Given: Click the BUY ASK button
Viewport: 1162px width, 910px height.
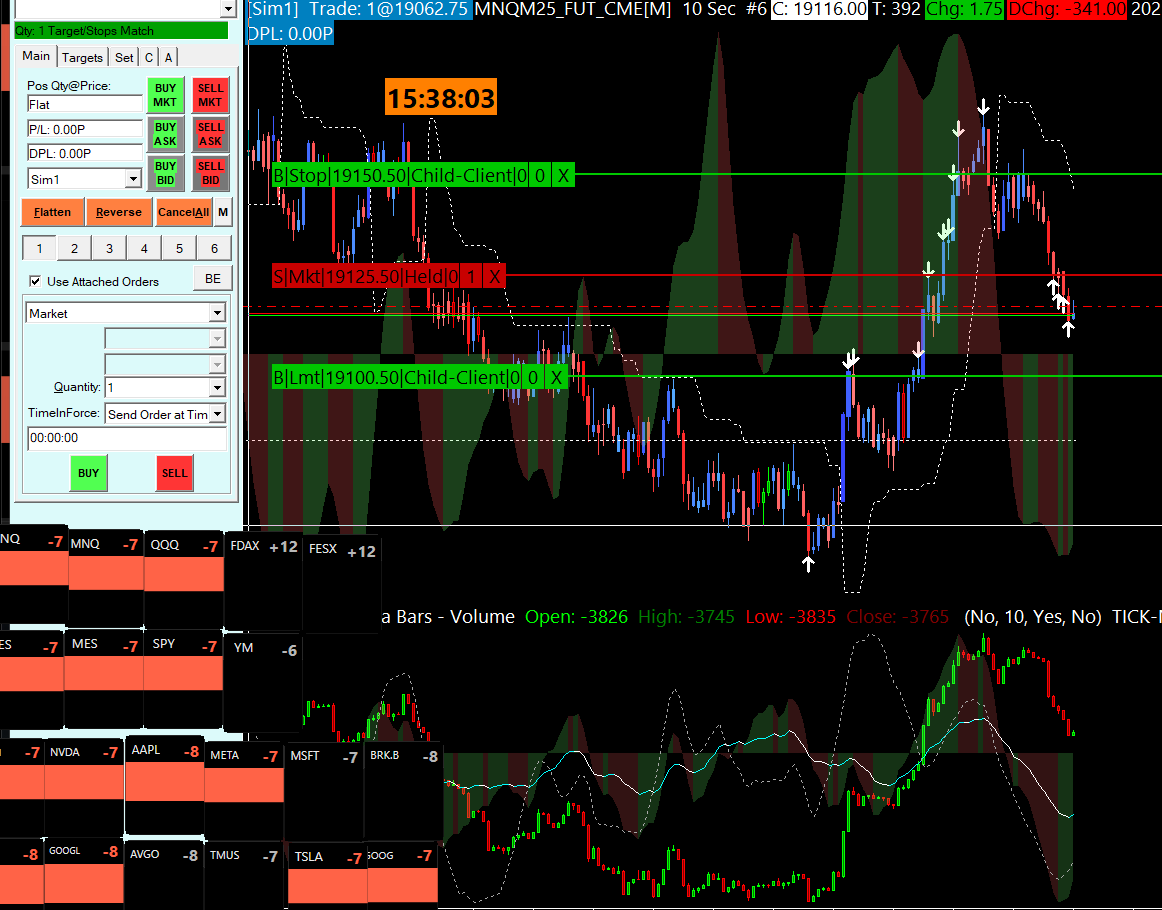Looking at the screenshot, I should (165, 134).
